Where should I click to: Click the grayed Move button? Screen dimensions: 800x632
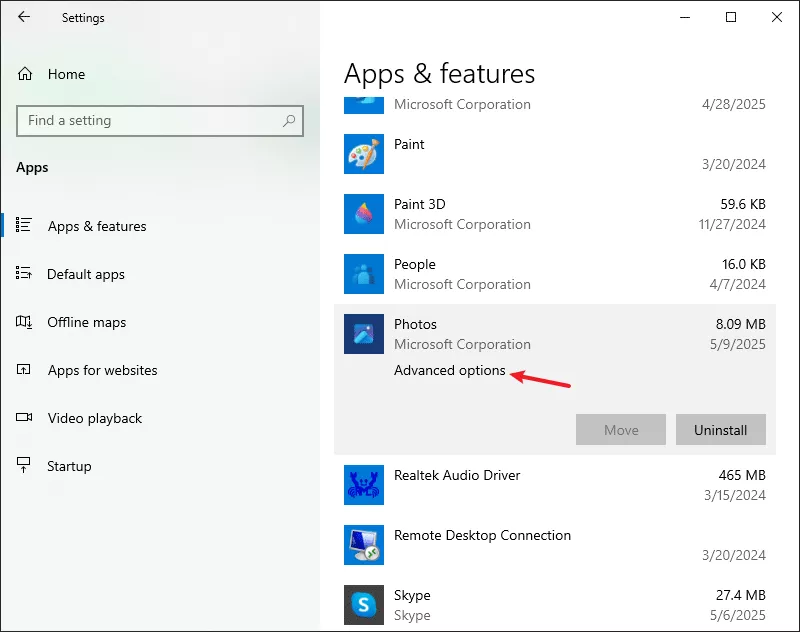620,429
